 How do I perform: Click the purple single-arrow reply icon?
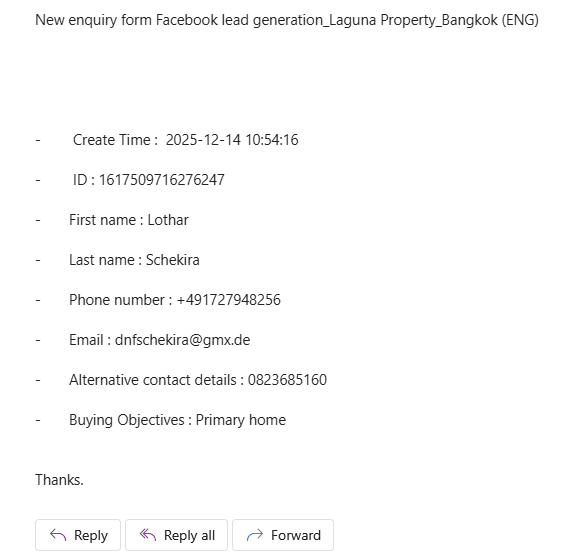(x=58, y=535)
